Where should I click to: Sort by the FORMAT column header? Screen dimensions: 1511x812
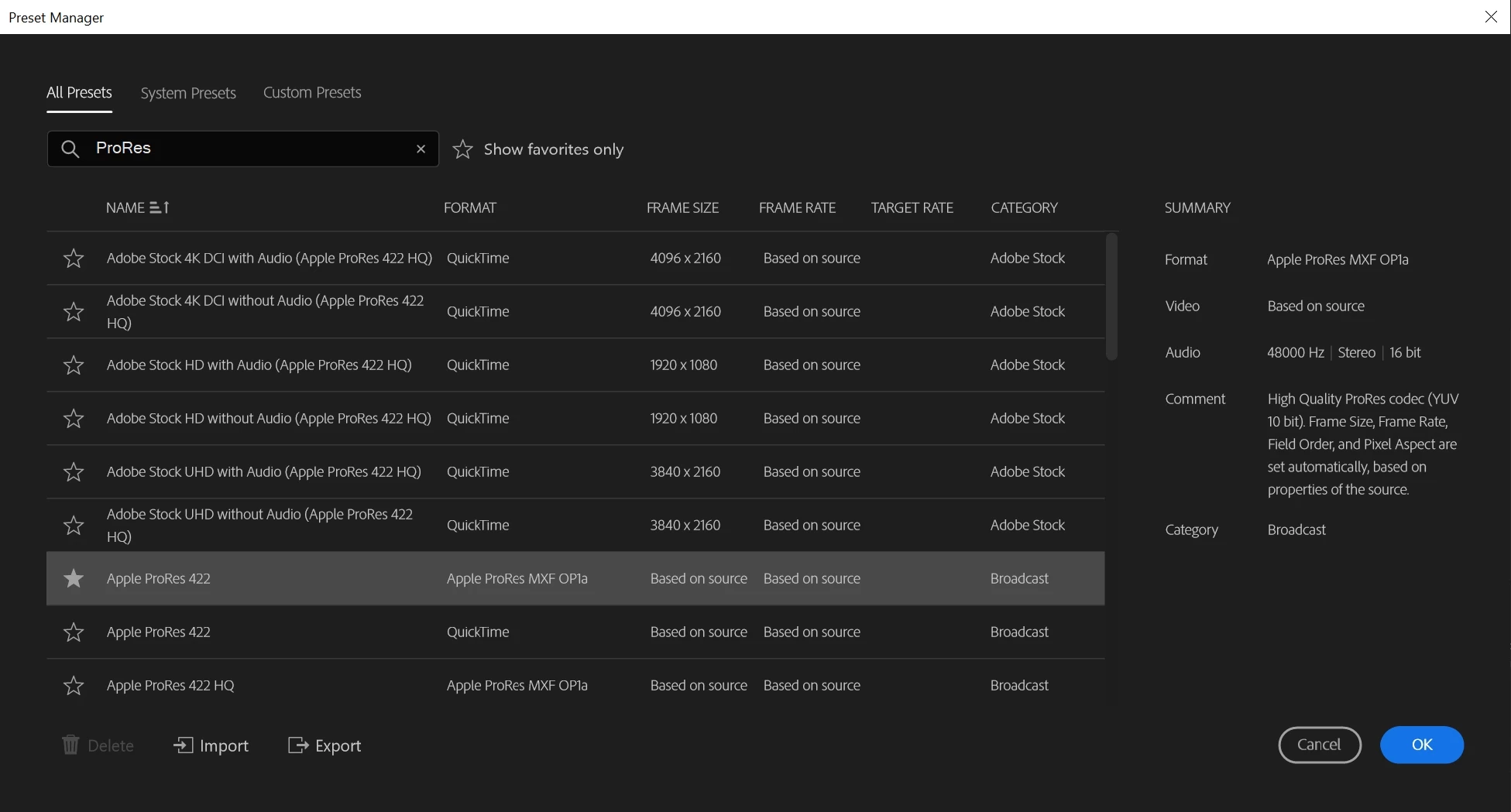pyautogui.click(x=470, y=207)
